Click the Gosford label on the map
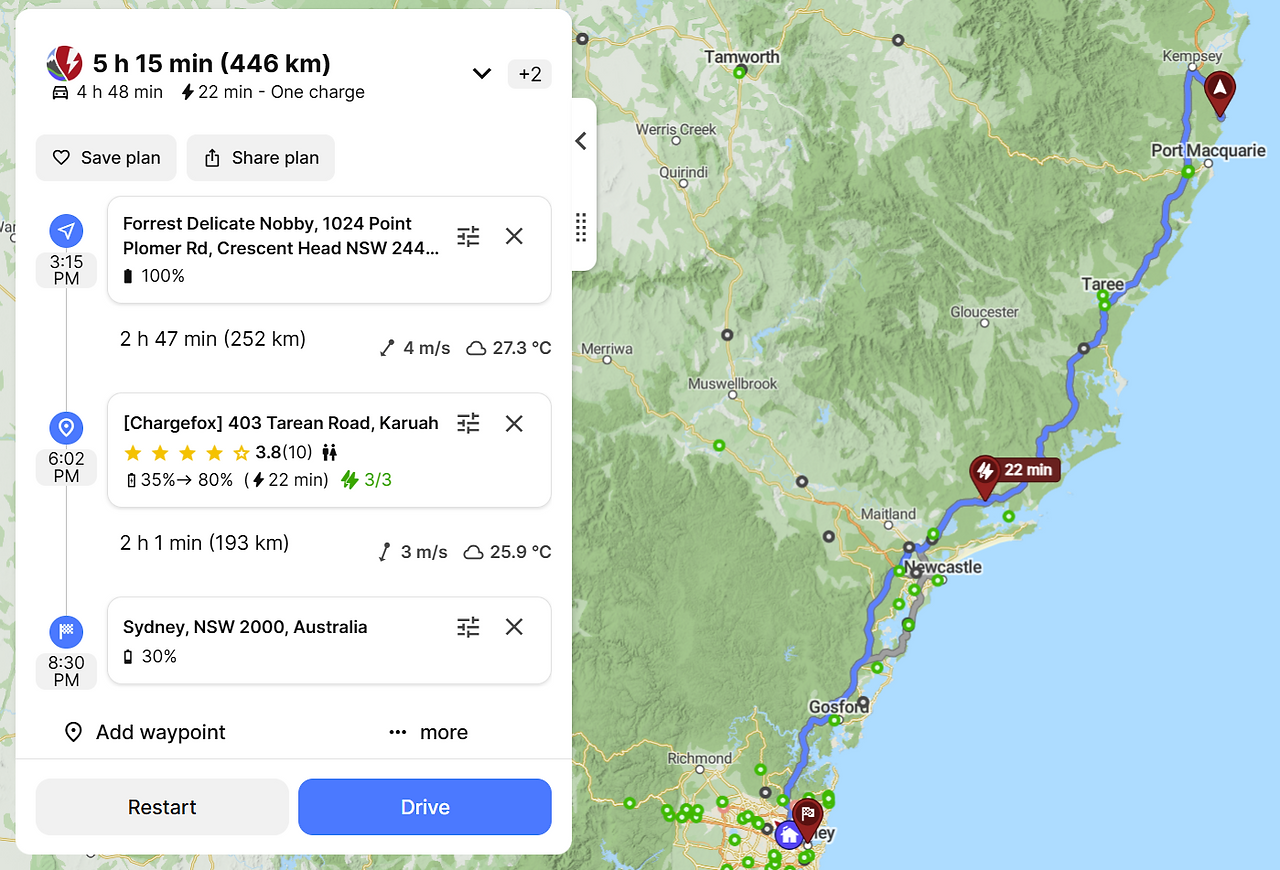The image size is (1280, 870). pyautogui.click(x=839, y=707)
